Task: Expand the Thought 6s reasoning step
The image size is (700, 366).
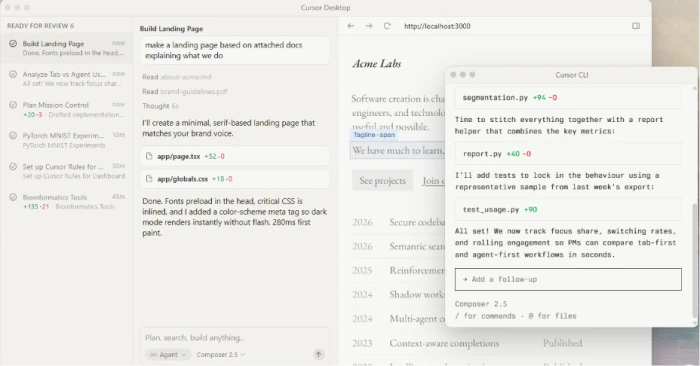Action: [x=160, y=106]
